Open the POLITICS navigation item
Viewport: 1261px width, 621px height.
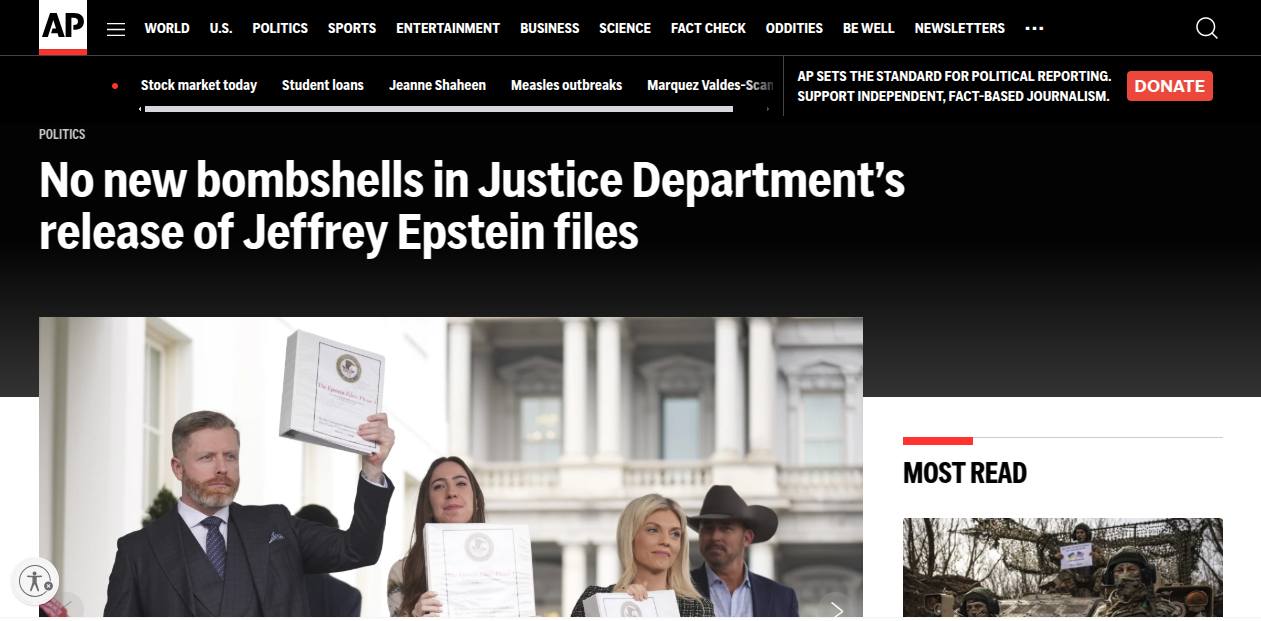tap(280, 28)
